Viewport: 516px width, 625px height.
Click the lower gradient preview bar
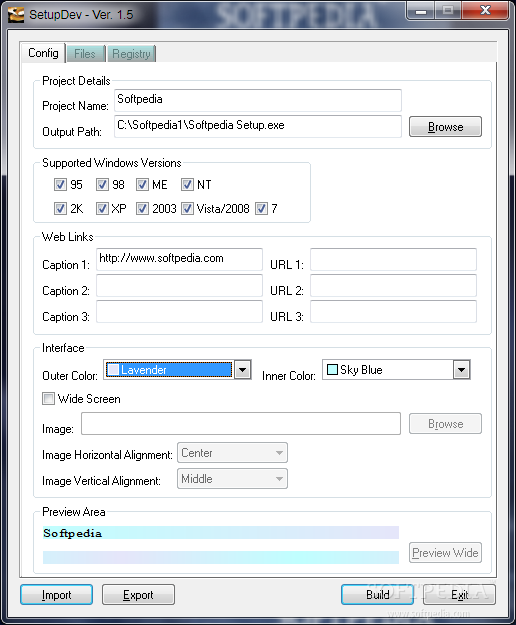coord(221,557)
